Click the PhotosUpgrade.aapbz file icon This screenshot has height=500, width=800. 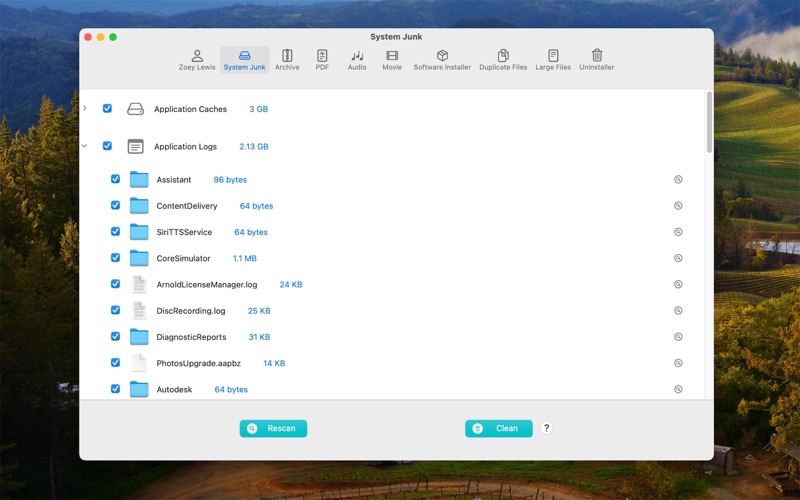139,363
